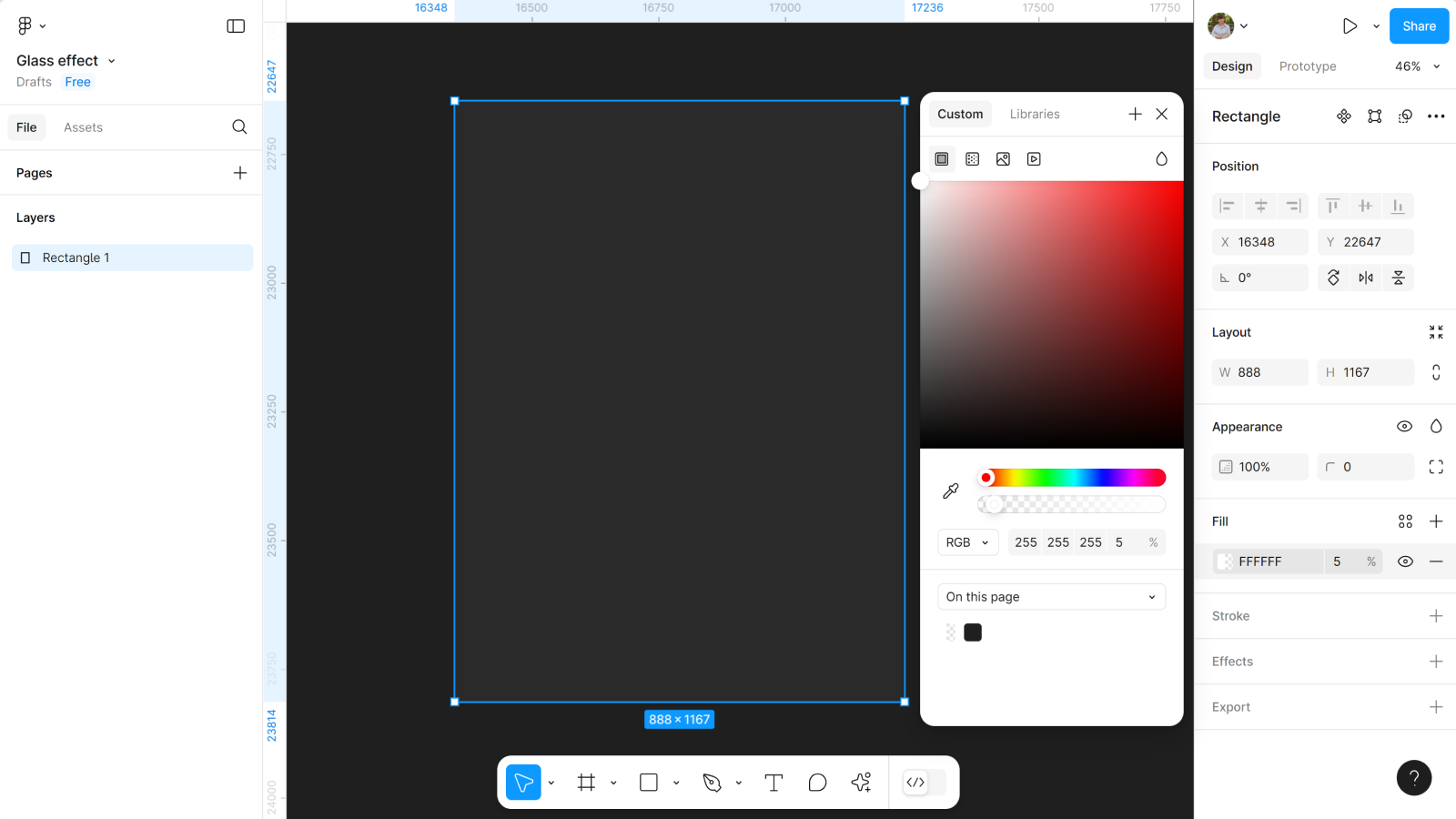Search layers with the magnifier icon
Screen dimensions: 1456x819
239,127
